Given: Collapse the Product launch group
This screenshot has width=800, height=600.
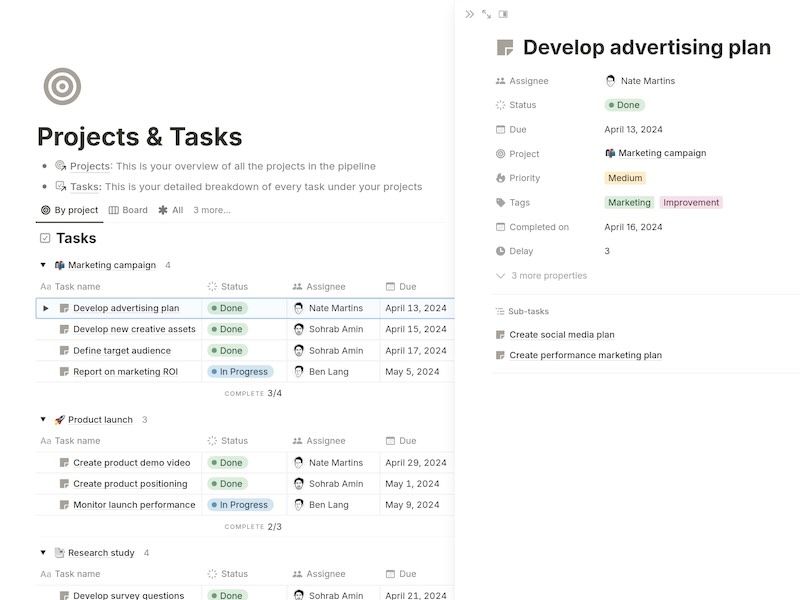Looking at the screenshot, I should tap(43, 420).
